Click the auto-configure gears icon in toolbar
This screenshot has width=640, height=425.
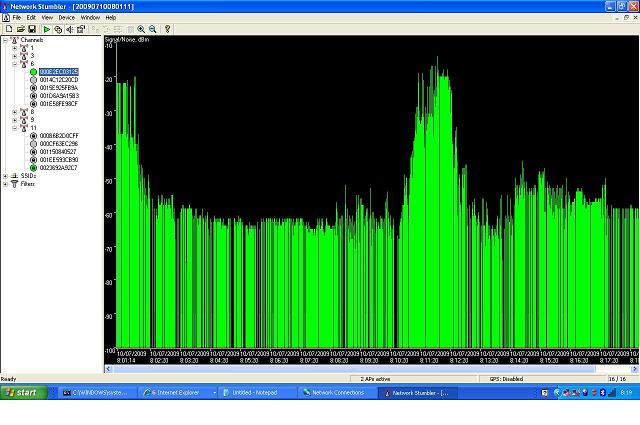click(59, 29)
